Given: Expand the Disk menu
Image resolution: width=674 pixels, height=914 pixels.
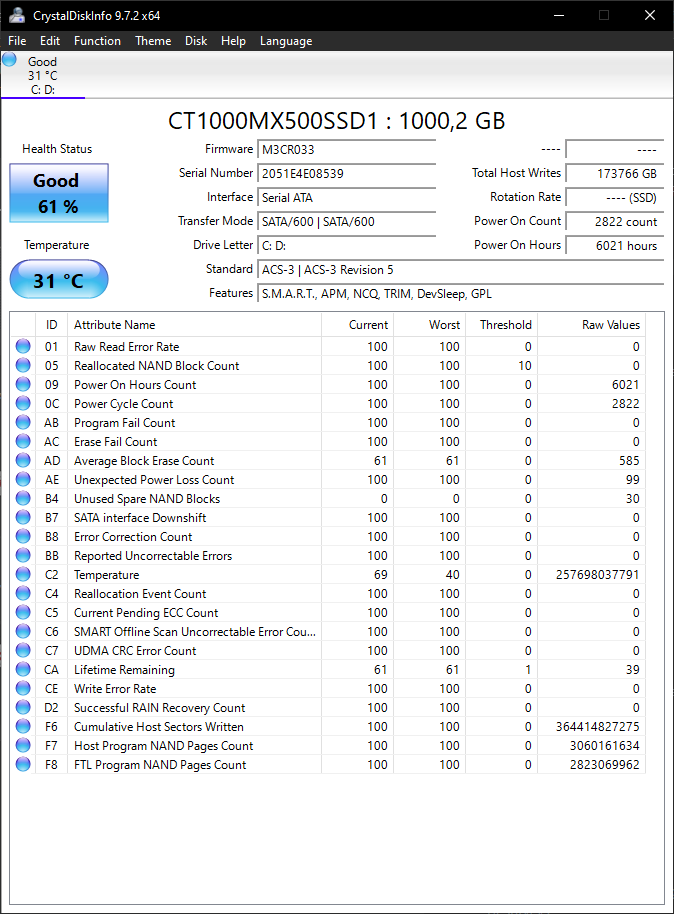Looking at the screenshot, I should click(x=196, y=41).
